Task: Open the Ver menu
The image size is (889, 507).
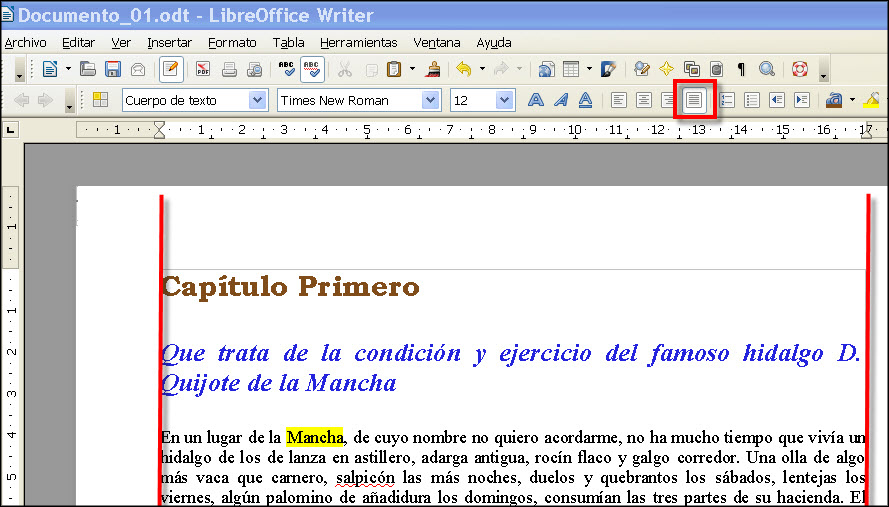Action: click(121, 43)
